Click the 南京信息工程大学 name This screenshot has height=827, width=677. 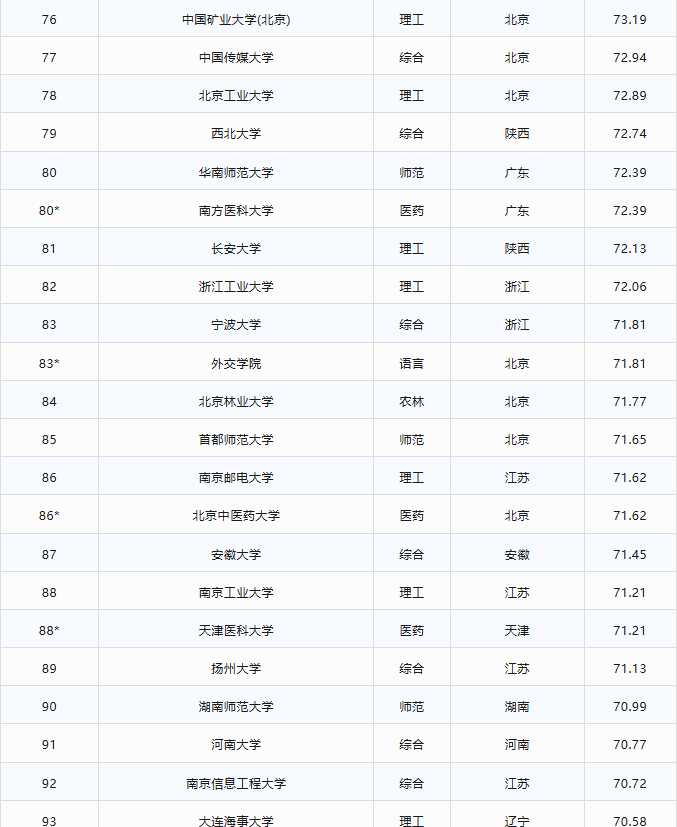pos(236,783)
